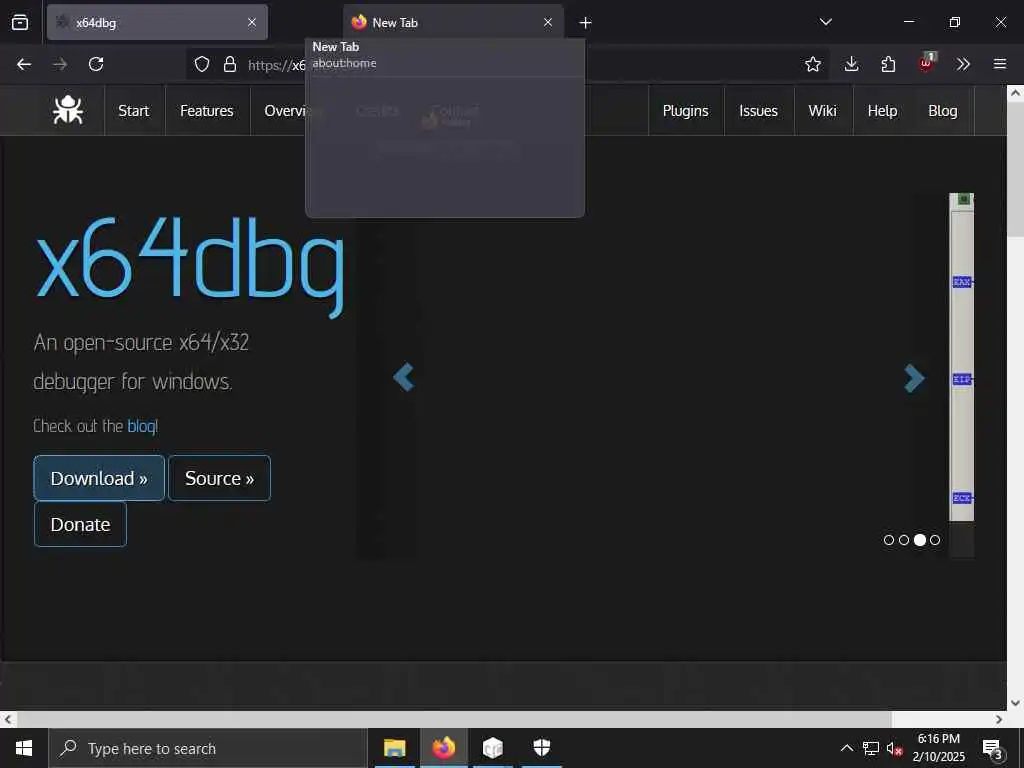Click the forward navigation arrow

pos(60,64)
